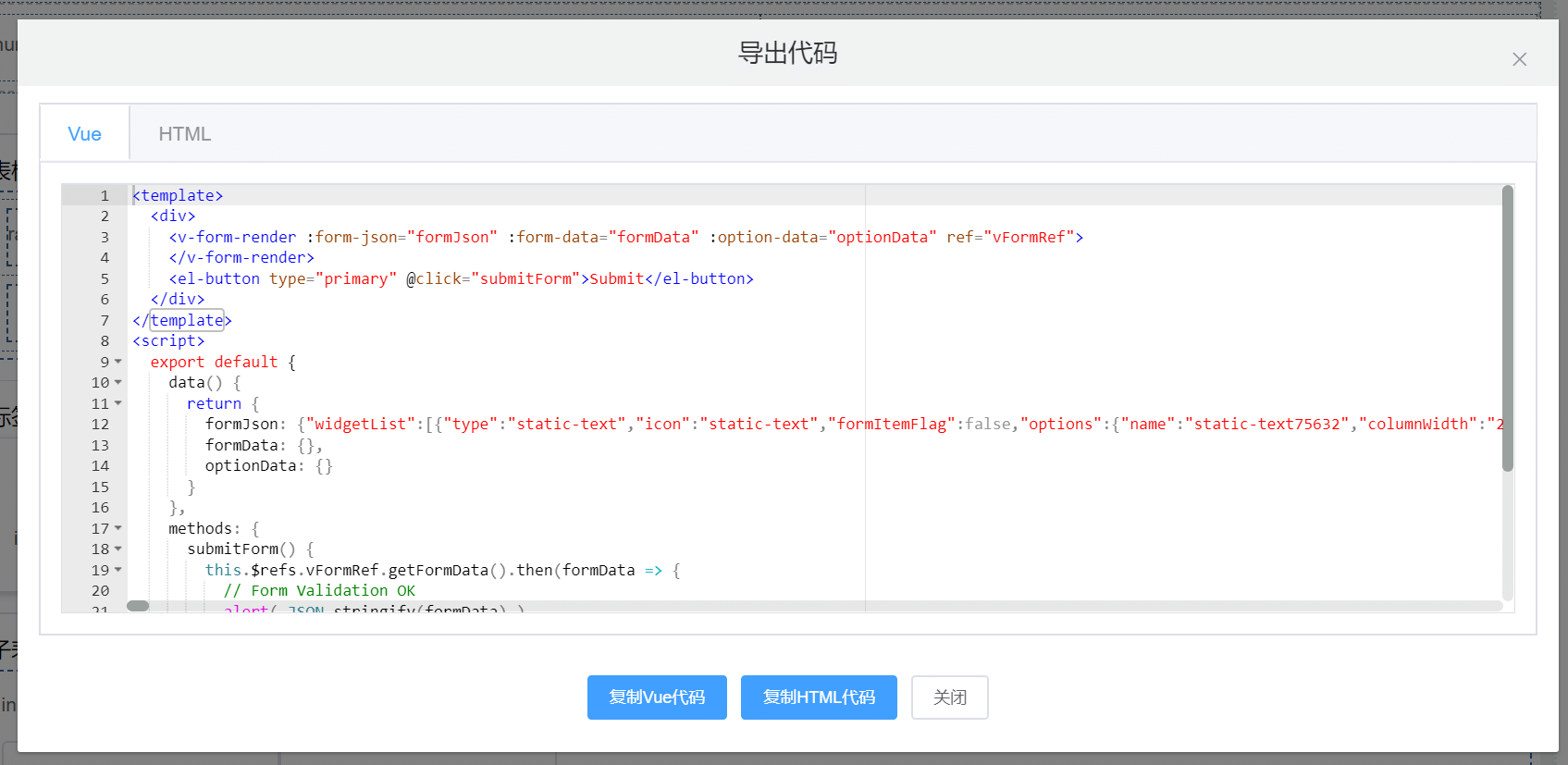Click the el-button Submit code line

[461, 278]
